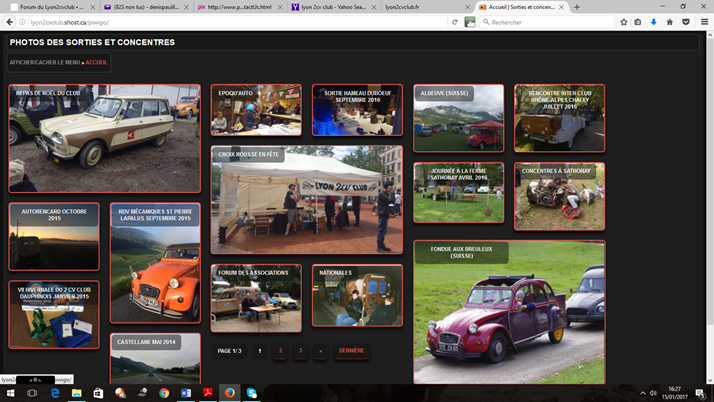Reload the page with the refresh icon

[x=455, y=21]
